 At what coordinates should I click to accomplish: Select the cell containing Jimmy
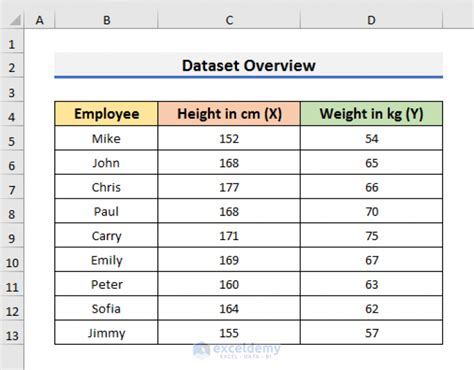point(106,333)
